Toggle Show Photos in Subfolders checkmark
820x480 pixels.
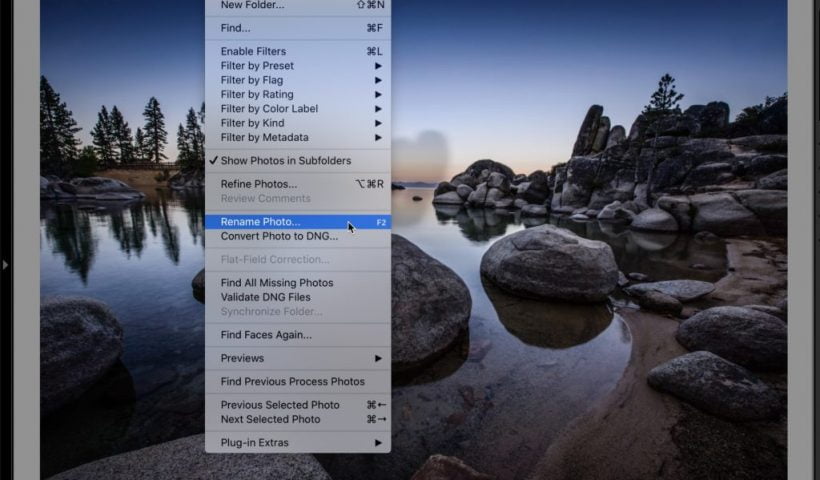pyautogui.click(x=285, y=161)
